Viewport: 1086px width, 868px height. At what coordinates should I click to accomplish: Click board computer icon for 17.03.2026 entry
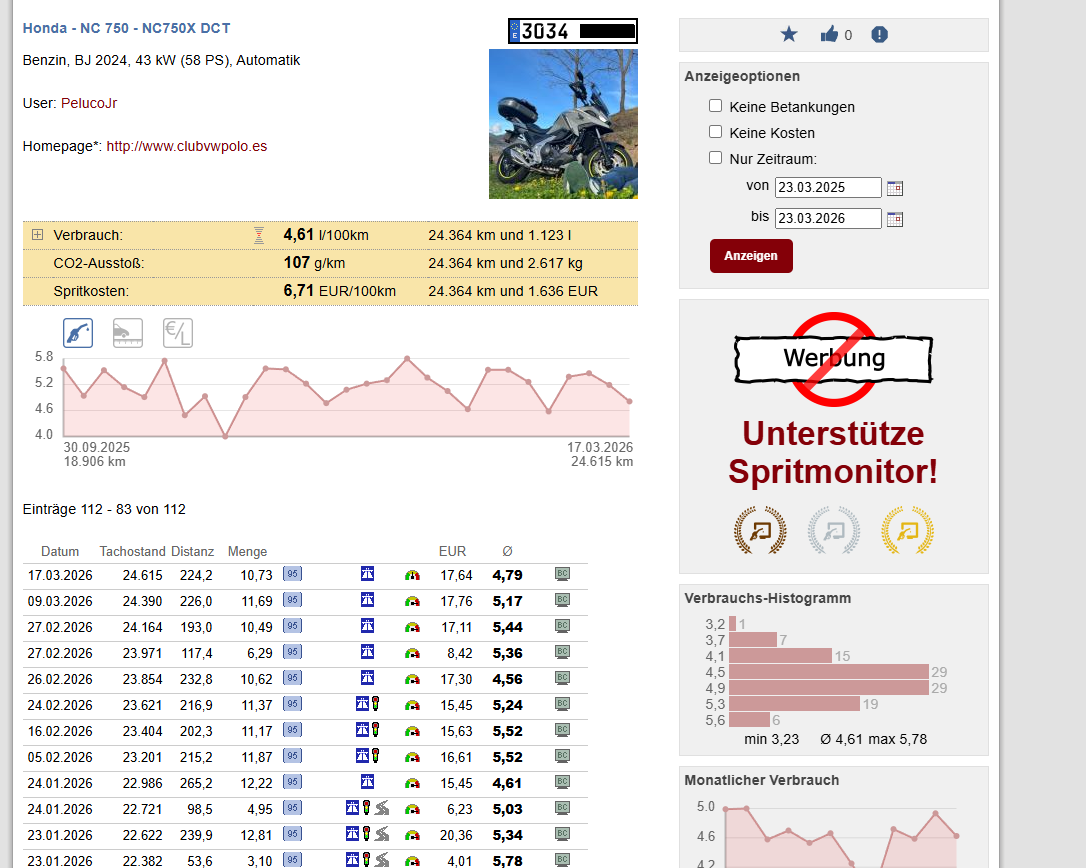click(563, 574)
